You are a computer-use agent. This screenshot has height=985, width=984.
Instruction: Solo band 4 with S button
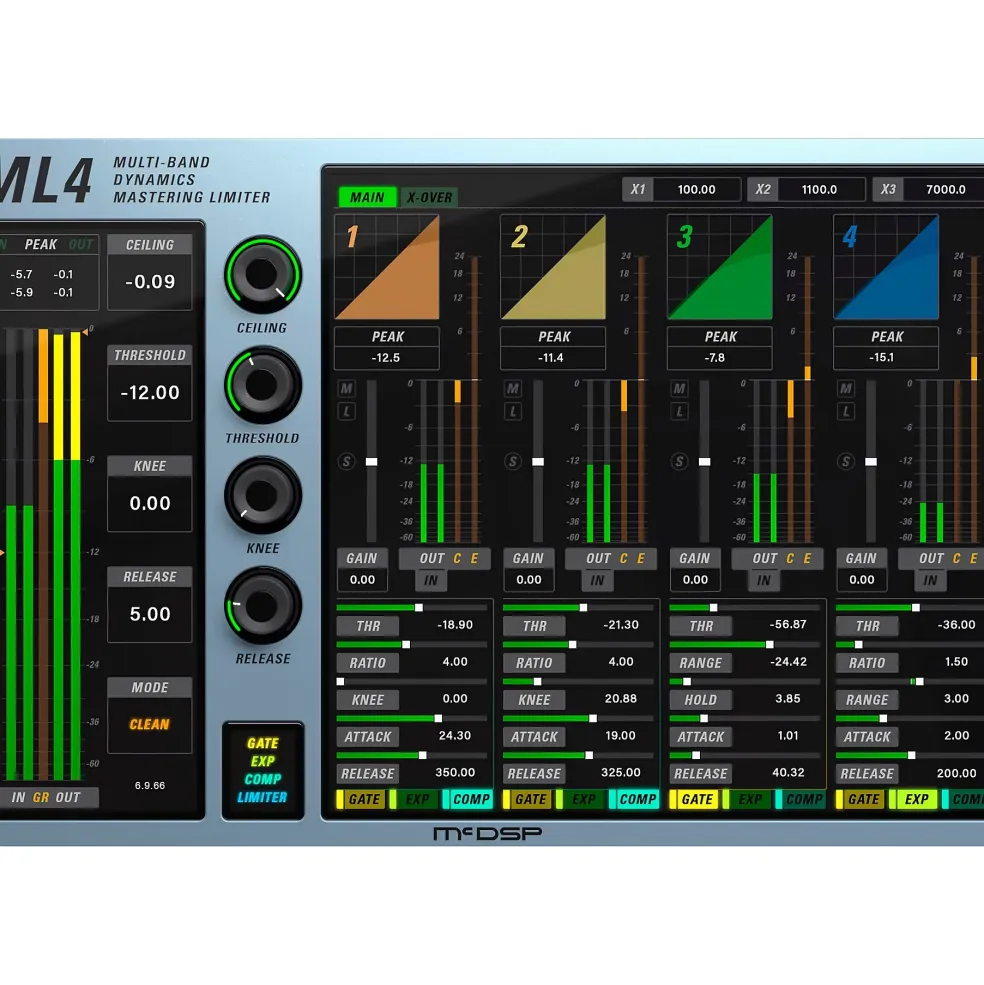(846, 462)
